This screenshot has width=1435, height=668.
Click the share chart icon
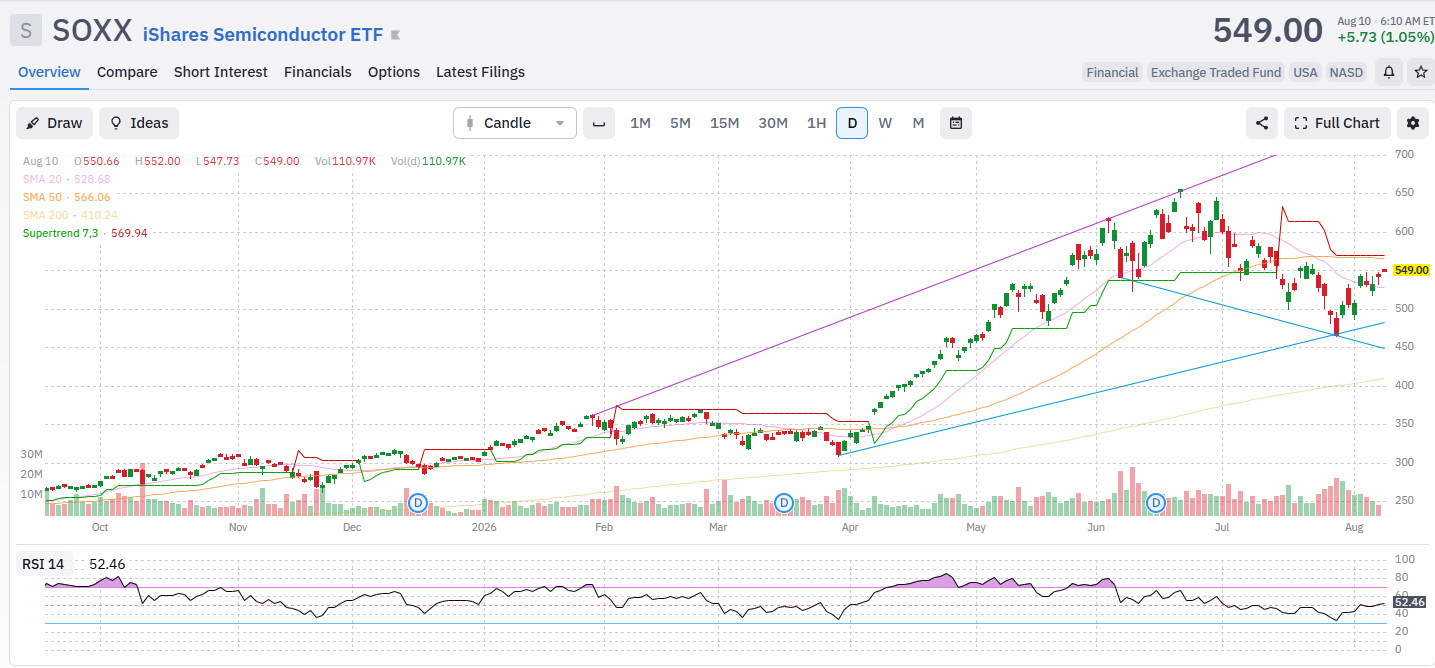[1262, 123]
